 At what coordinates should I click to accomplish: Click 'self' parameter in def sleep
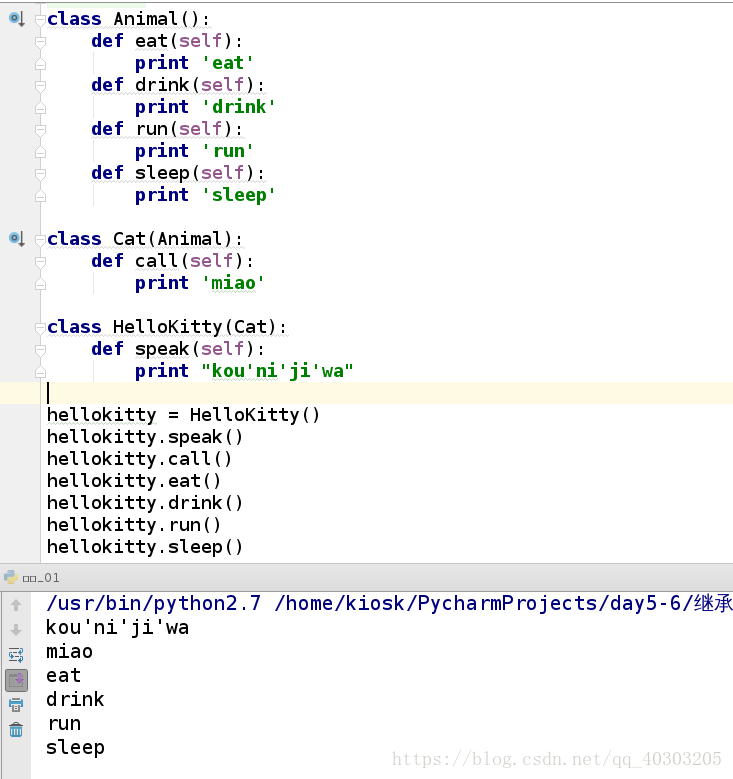point(222,173)
